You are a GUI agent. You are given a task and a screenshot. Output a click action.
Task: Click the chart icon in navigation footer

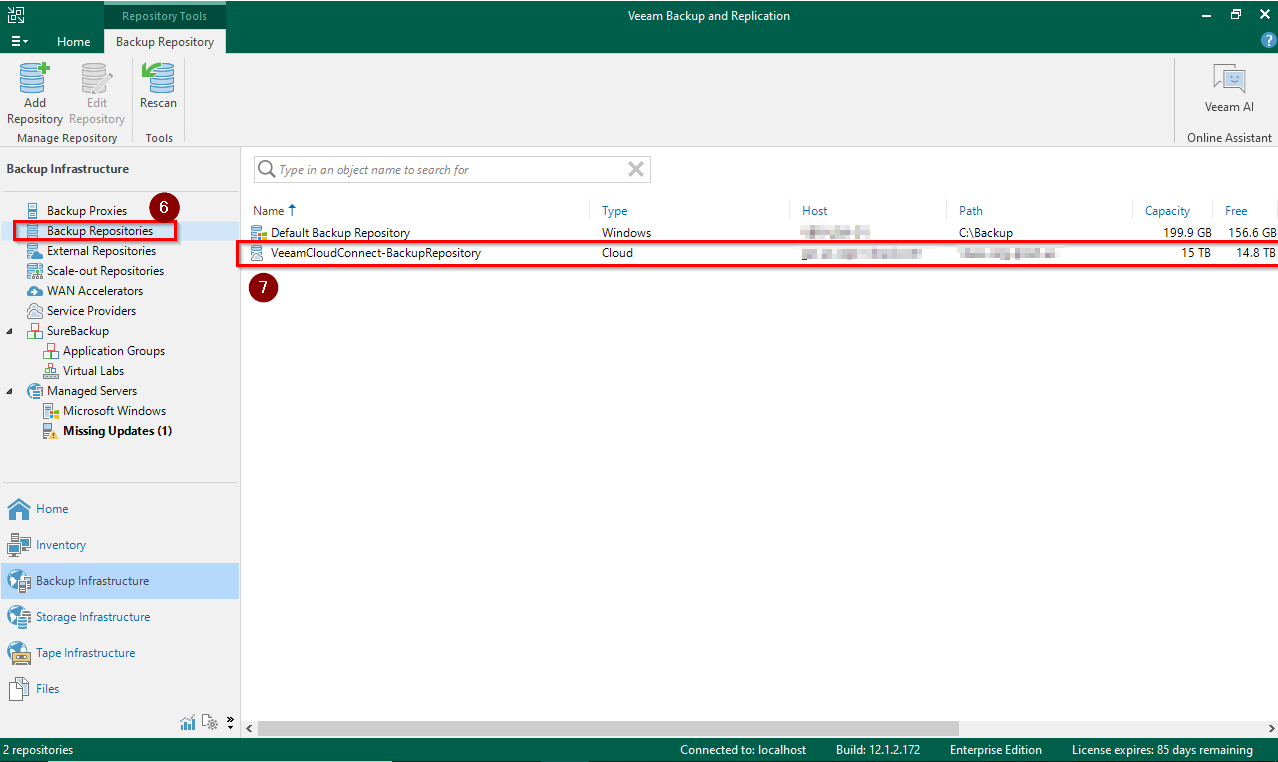tap(187, 722)
